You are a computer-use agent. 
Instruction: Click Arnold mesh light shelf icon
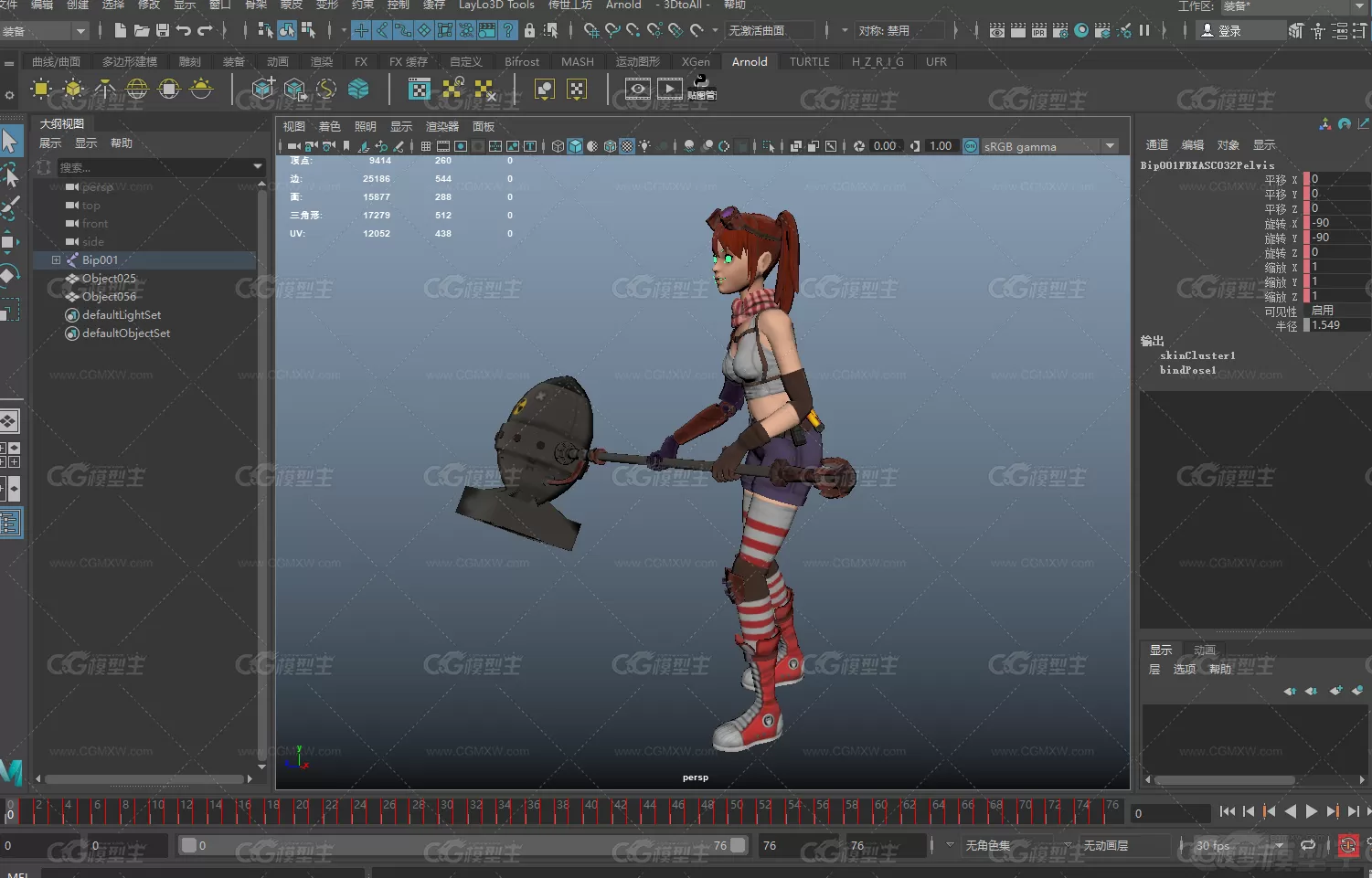click(x=73, y=89)
